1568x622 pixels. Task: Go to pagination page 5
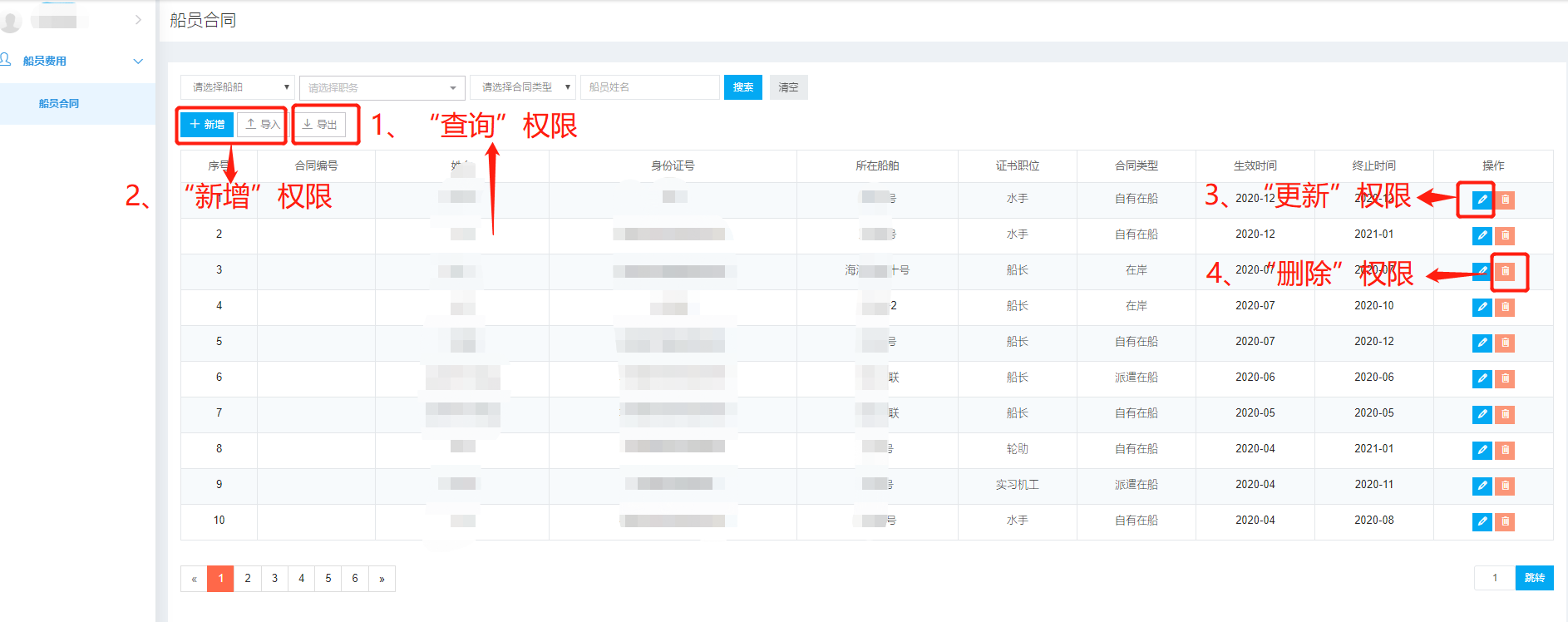(328, 578)
